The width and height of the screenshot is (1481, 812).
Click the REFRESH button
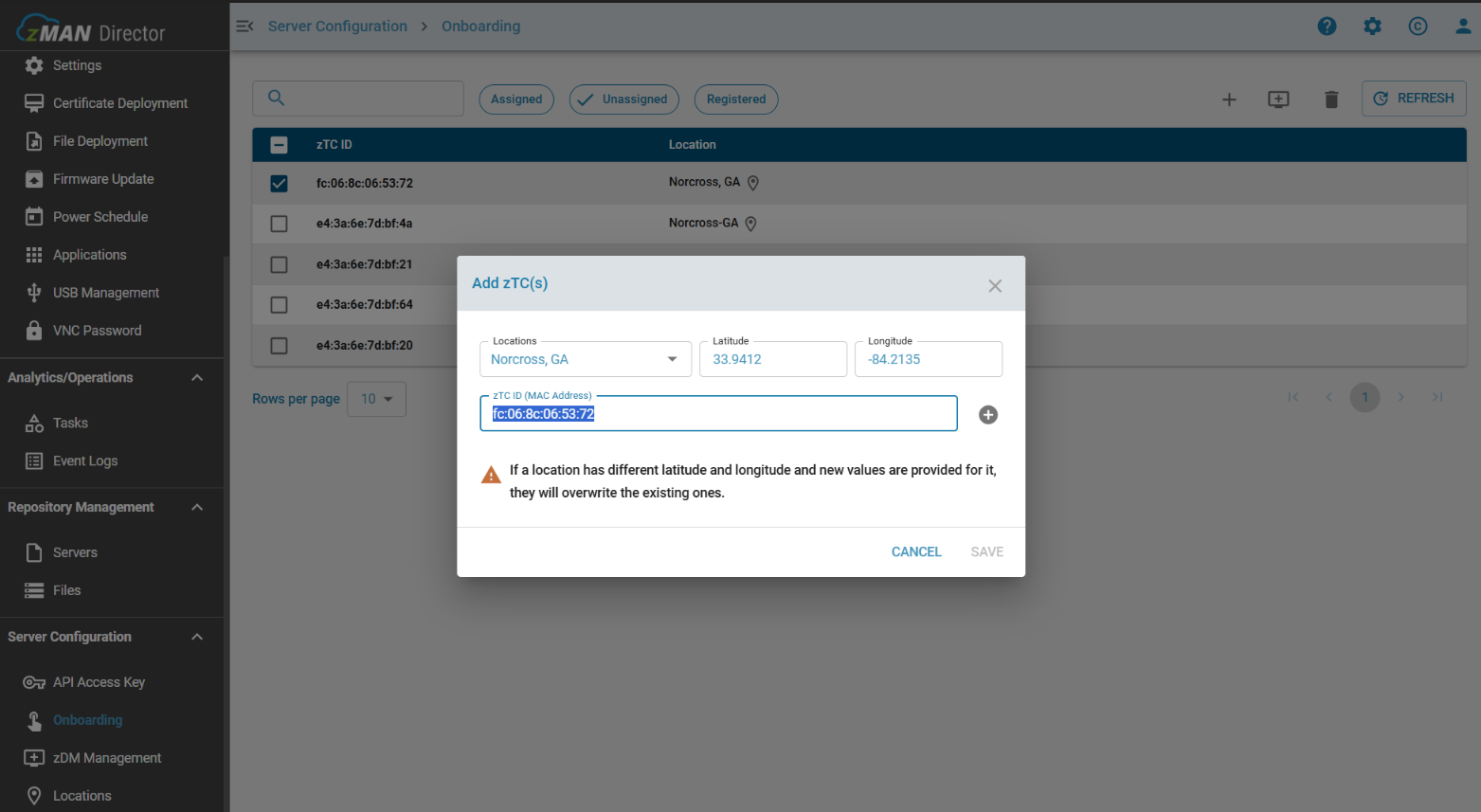(x=1413, y=99)
